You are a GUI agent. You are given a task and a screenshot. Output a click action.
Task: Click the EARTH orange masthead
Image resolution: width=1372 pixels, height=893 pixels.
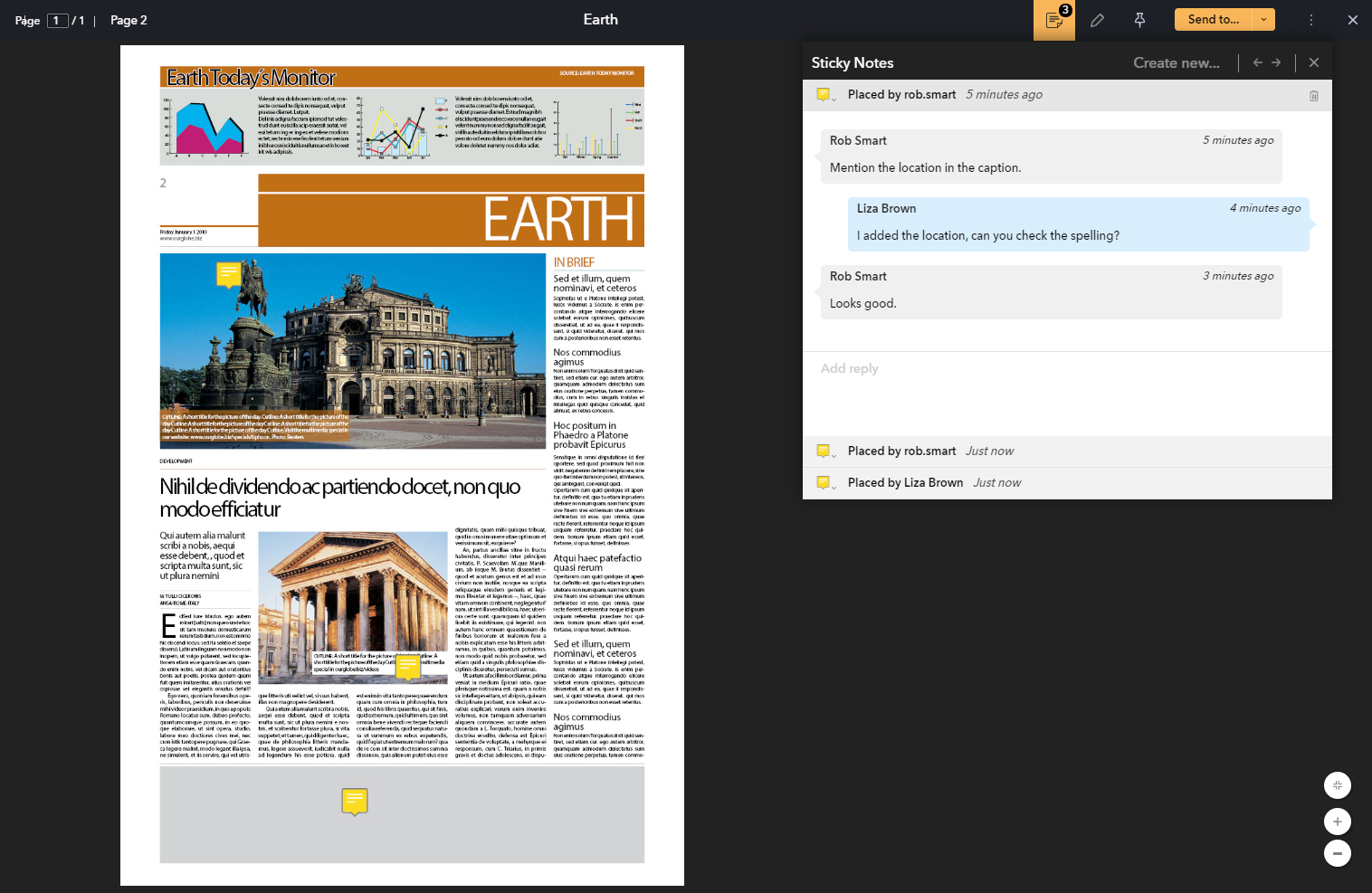coord(452,211)
